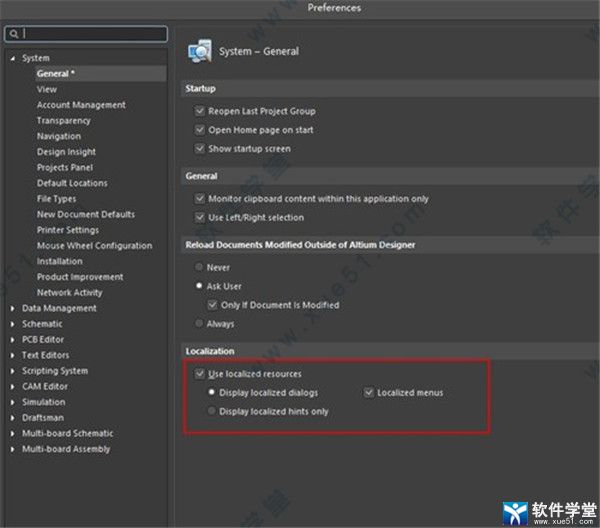600x528 pixels.
Task: Open the Installation settings page
Action: [59, 261]
